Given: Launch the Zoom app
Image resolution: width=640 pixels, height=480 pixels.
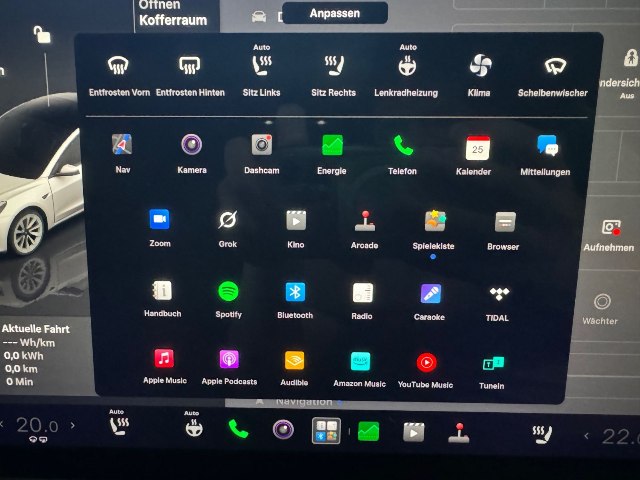Looking at the screenshot, I should tap(159, 219).
